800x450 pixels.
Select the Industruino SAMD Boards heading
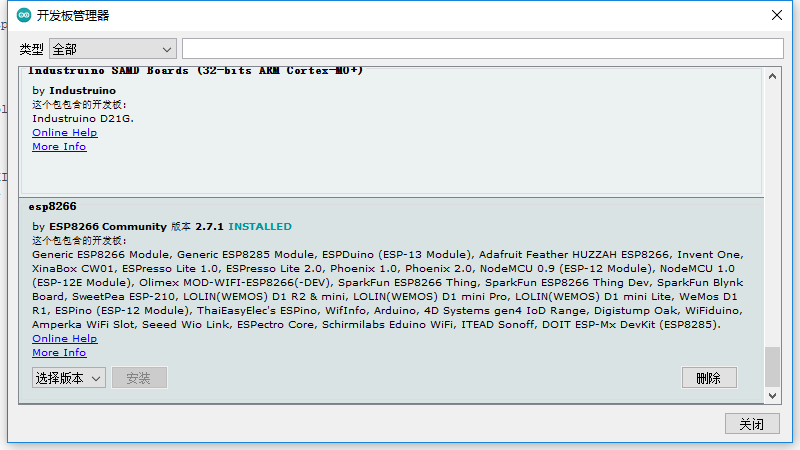pyautogui.click(x=196, y=71)
